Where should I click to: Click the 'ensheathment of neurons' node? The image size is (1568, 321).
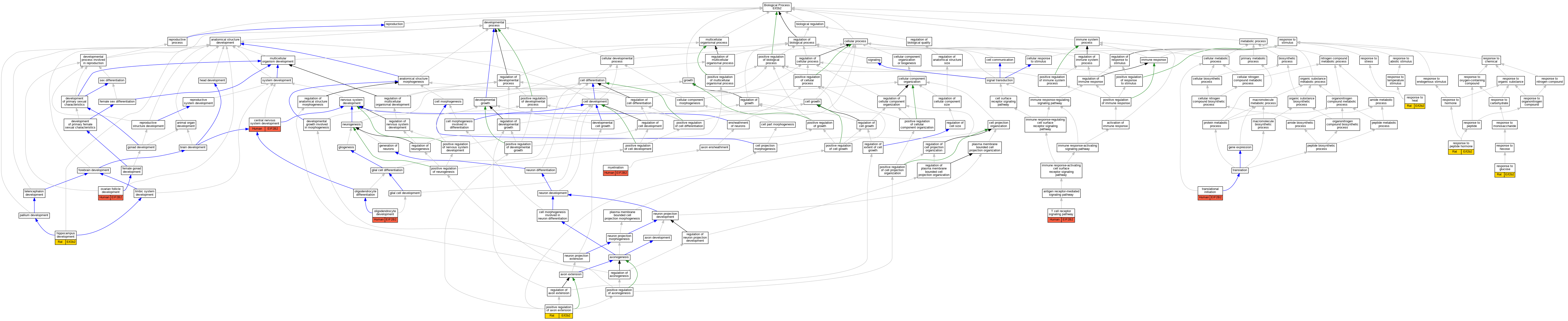click(738, 125)
